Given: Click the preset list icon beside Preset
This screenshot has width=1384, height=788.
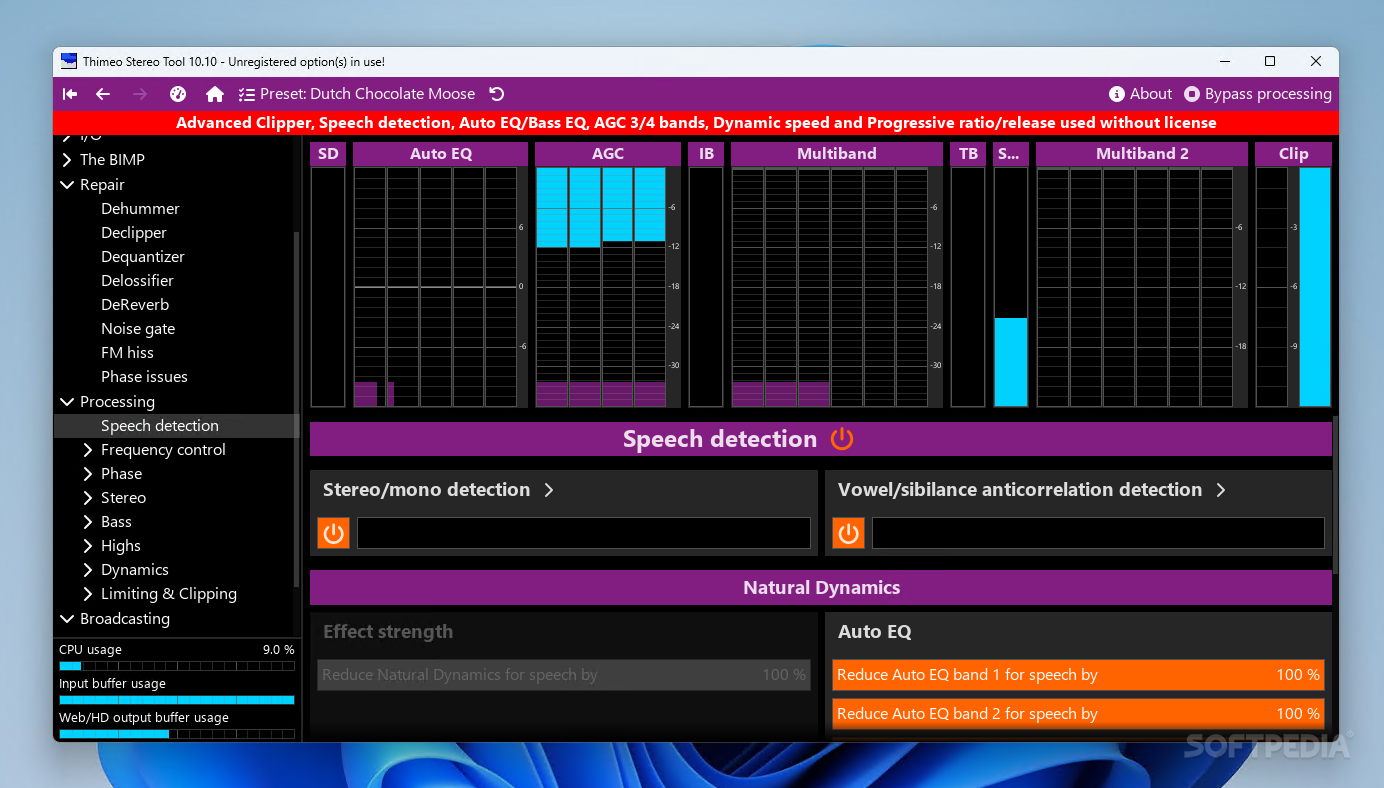Looking at the screenshot, I should click(247, 94).
